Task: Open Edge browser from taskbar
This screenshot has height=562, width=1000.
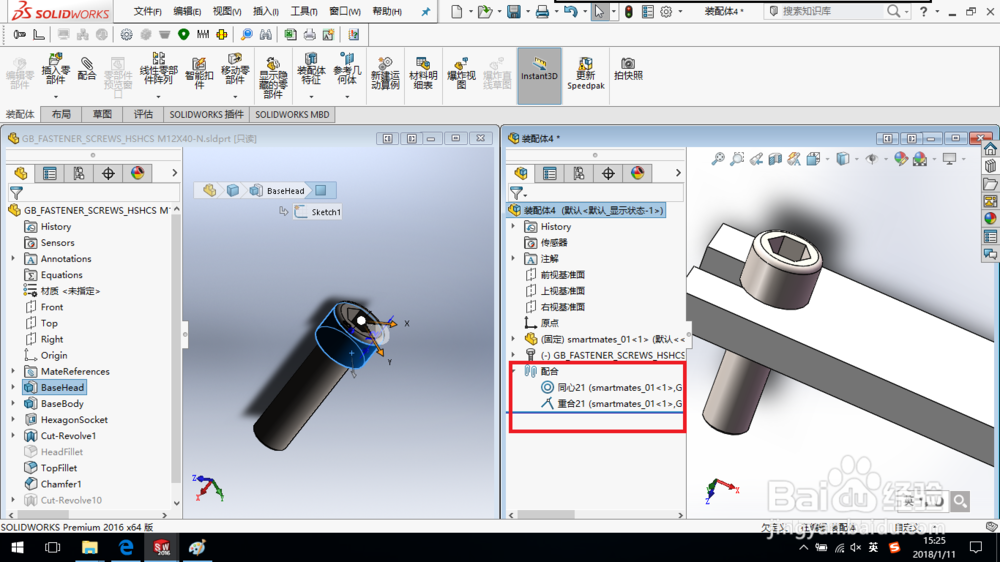Action: (126, 547)
